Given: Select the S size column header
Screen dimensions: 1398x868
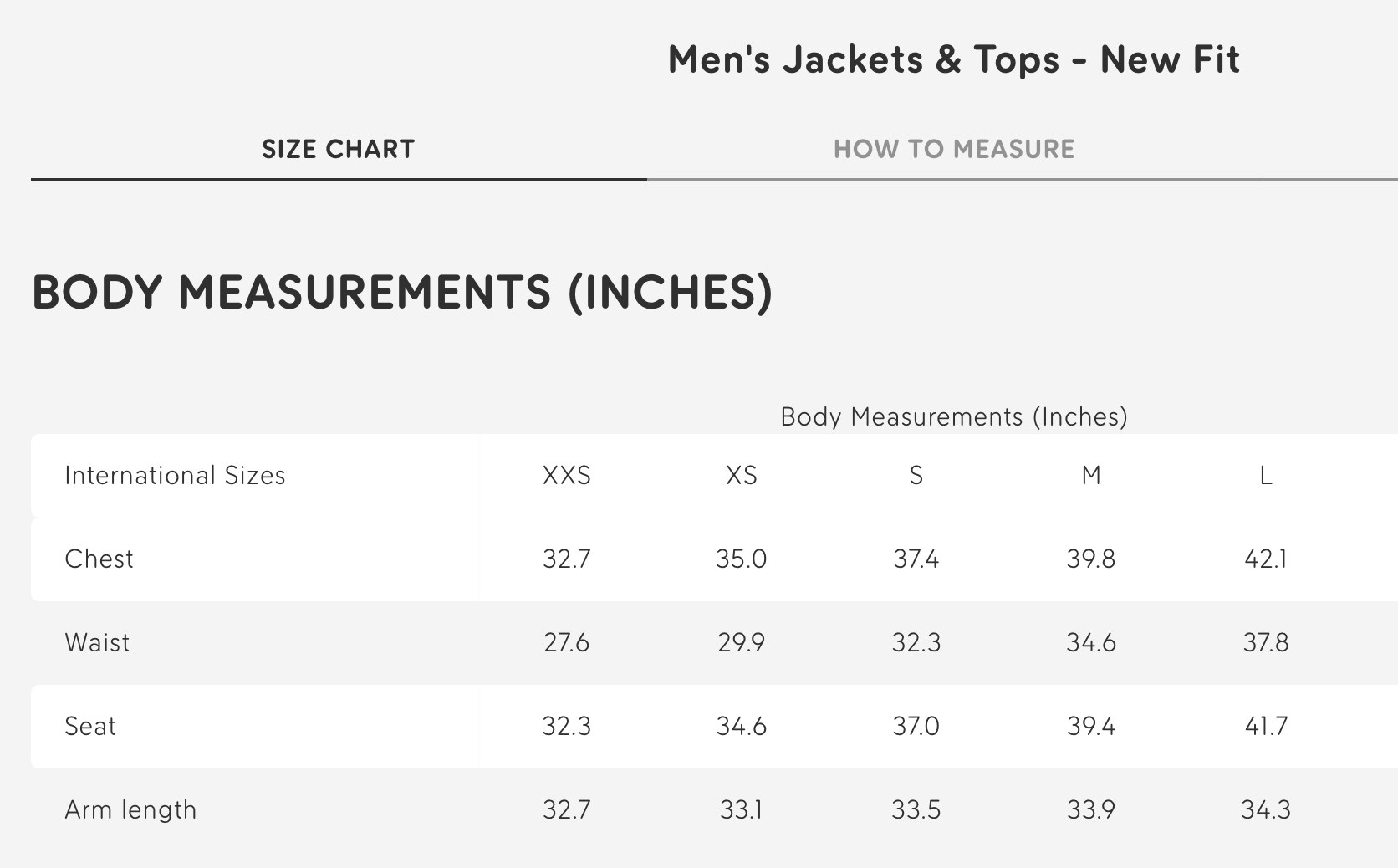Looking at the screenshot, I should (x=916, y=475).
